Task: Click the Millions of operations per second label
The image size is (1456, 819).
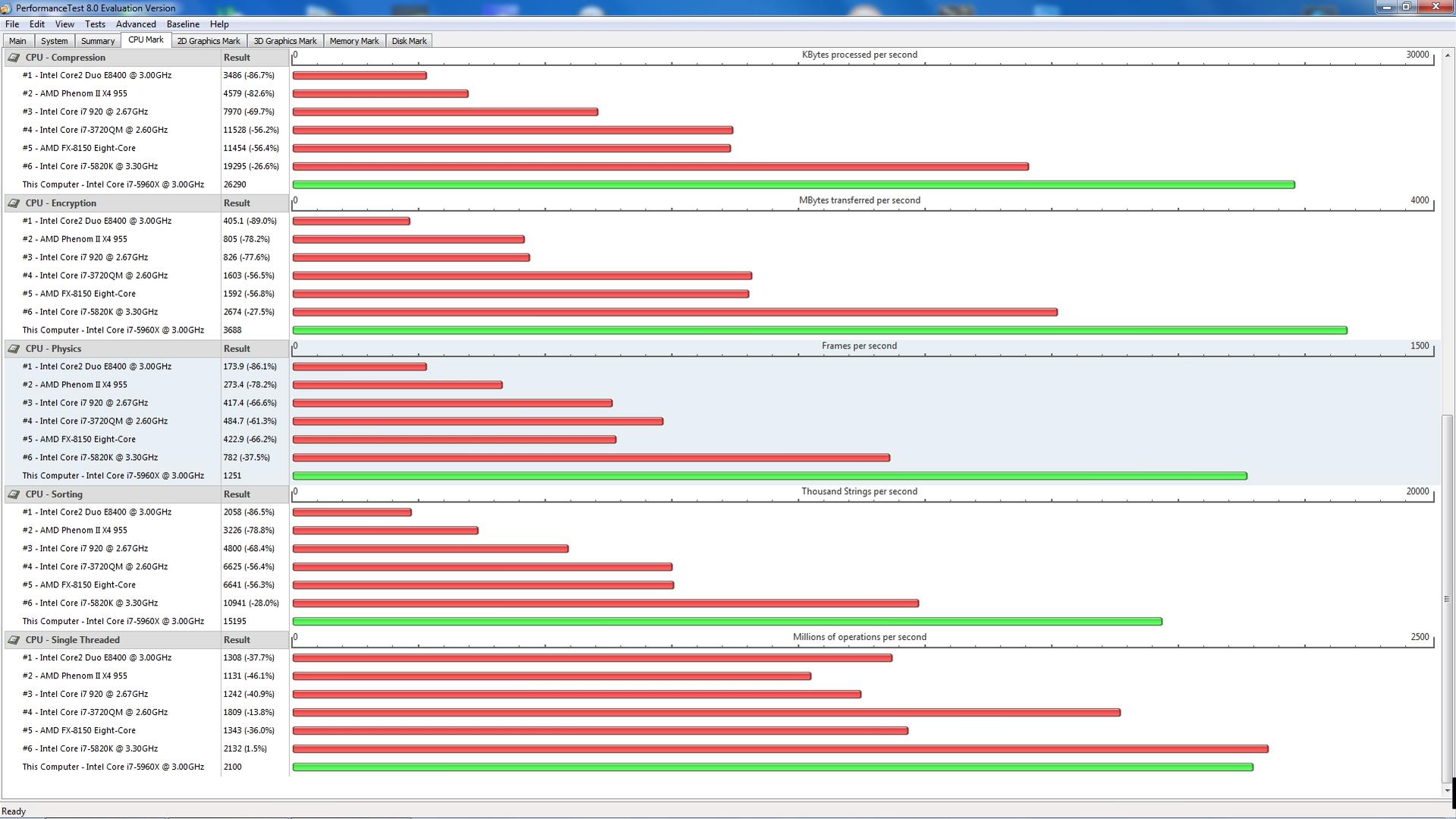Action: click(x=860, y=638)
